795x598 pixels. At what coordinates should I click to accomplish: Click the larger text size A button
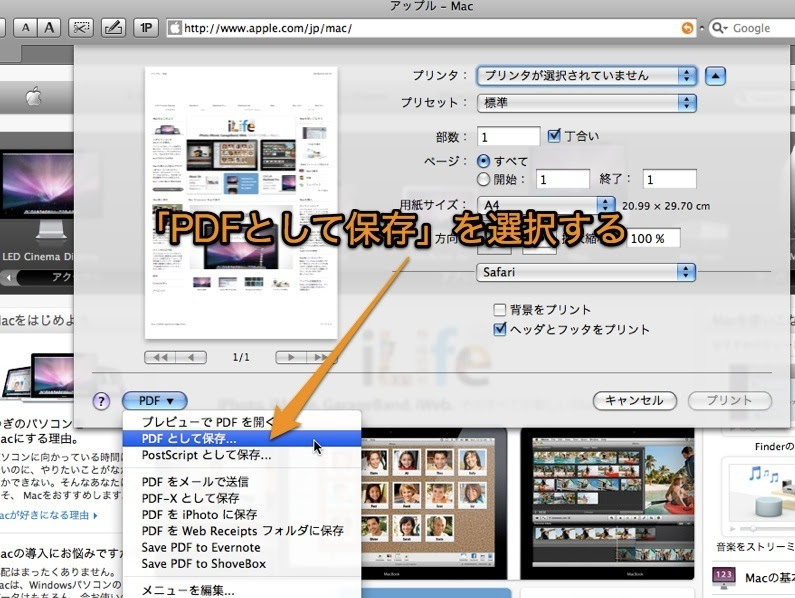pyautogui.click(x=49, y=27)
